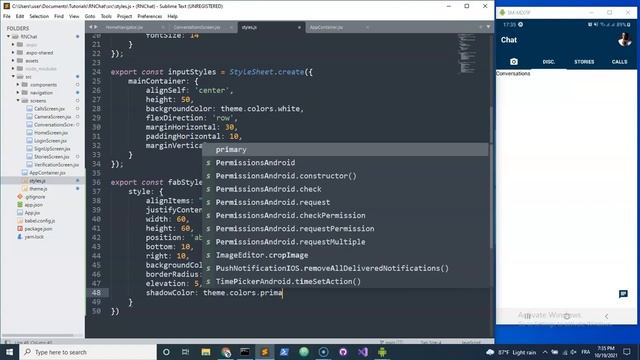The width and height of the screenshot is (640, 360).
Task: Click the FRA keyboard language indicator
Action: click(x=585, y=352)
